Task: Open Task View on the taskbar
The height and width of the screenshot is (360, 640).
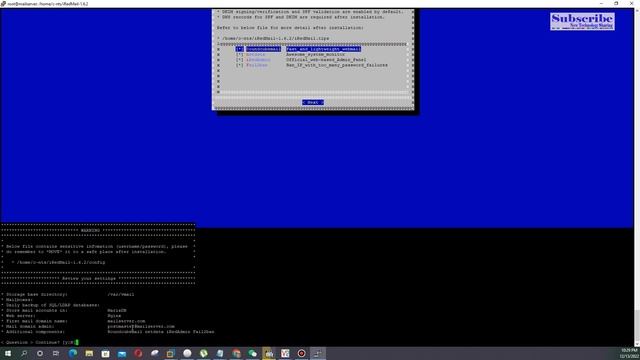Action: [x=56, y=353]
